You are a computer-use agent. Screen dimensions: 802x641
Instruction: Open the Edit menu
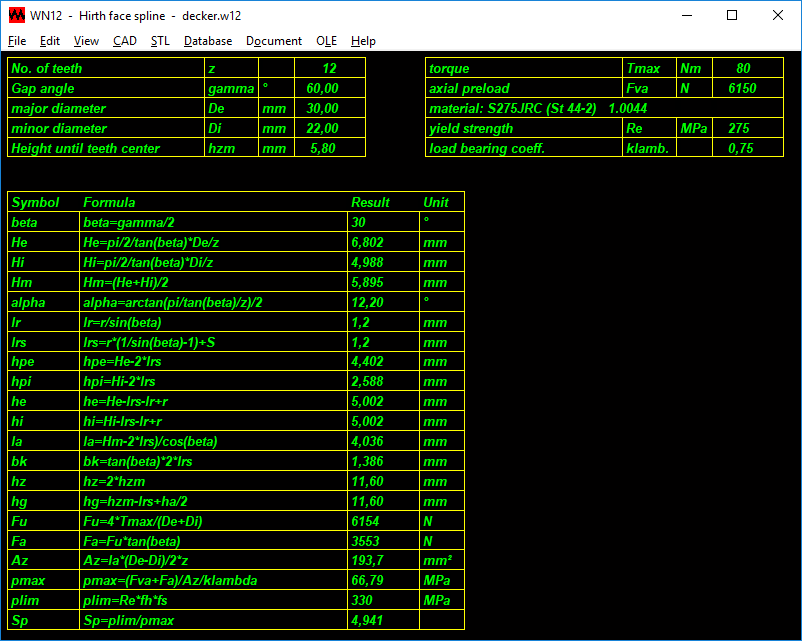pos(50,41)
